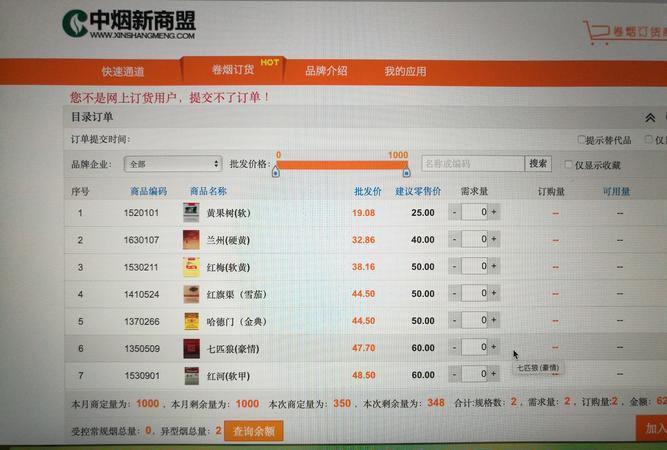Click the left handle of 批发价格 slider
Screen dimensions: 667x450
click(276, 172)
